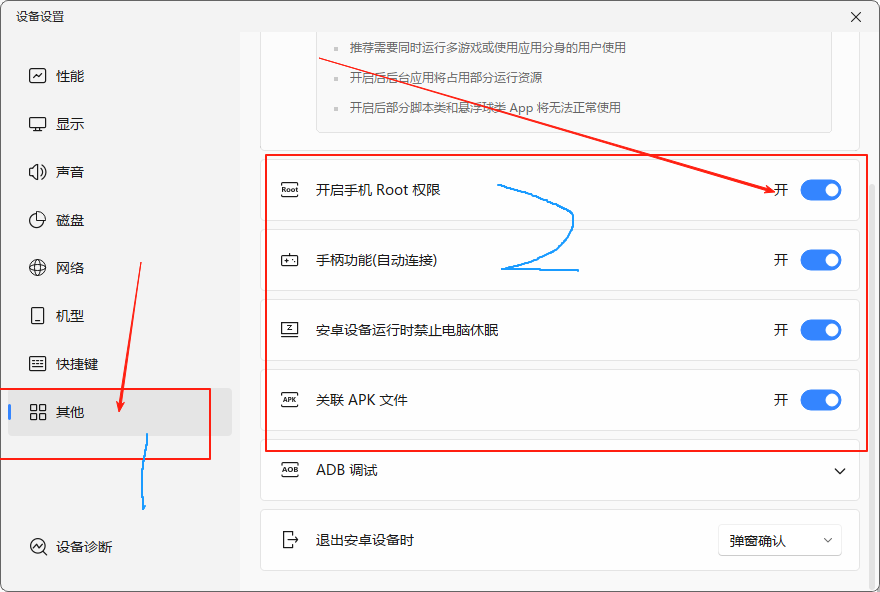The height and width of the screenshot is (592, 880).
Task: Choose the 磁盘 disk pie icon
Action: coord(38,220)
